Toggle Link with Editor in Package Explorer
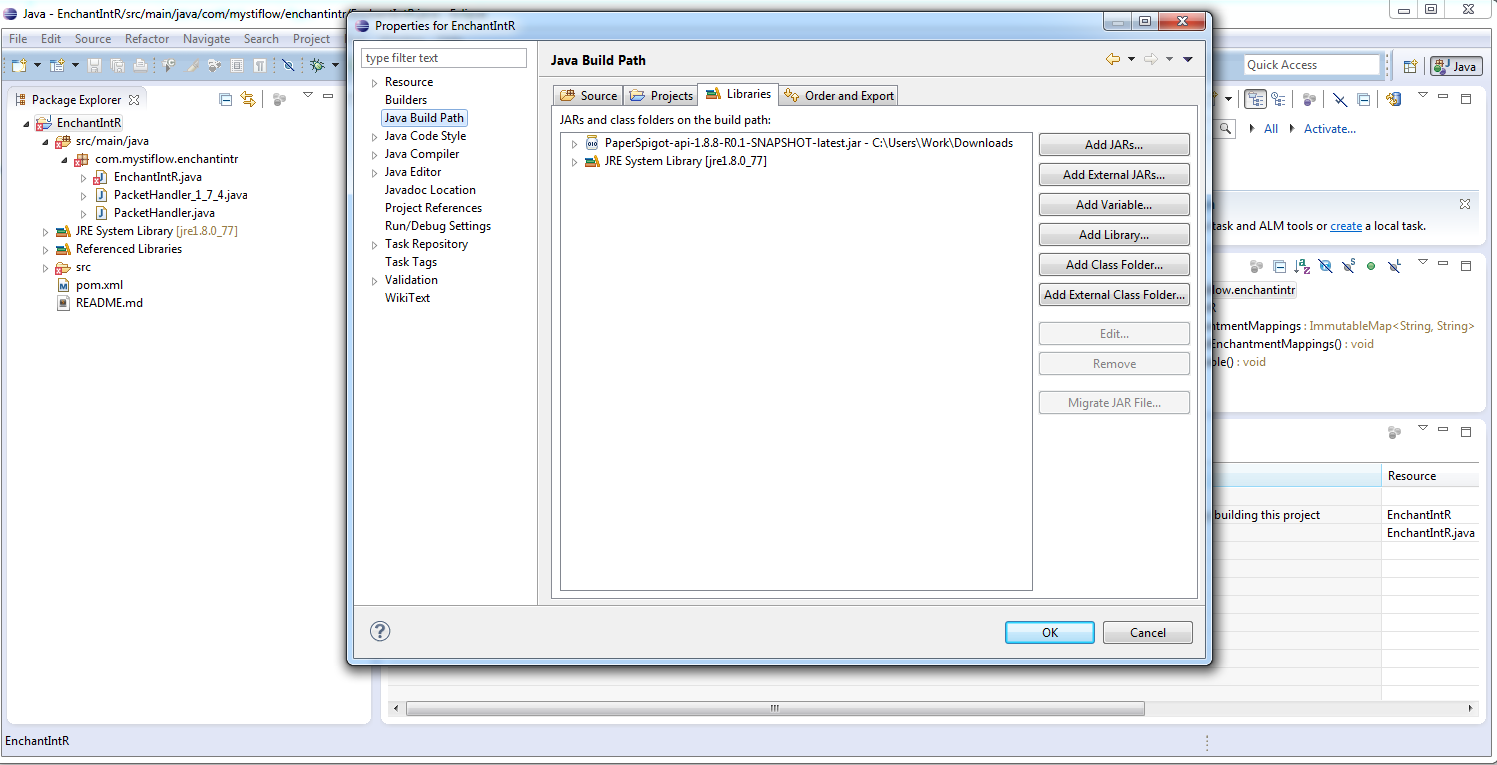The height and width of the screenshot is (765, 1497). pyautogui.click(x=247, y=99)
